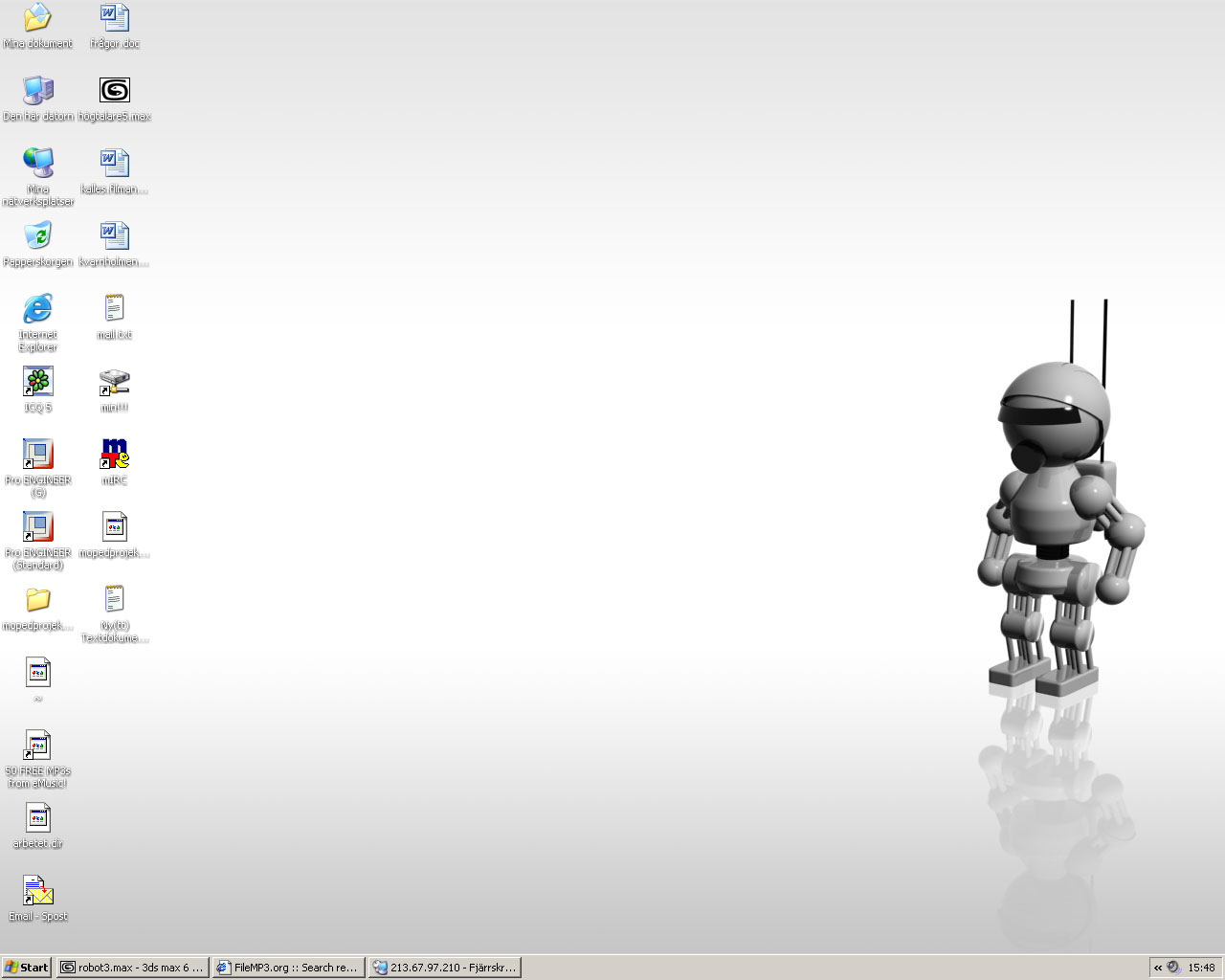The width and height of the screenshot is (1225, 980).
Task: Switch to robot3.max 3ds max taskbar window
Action: 132,968
